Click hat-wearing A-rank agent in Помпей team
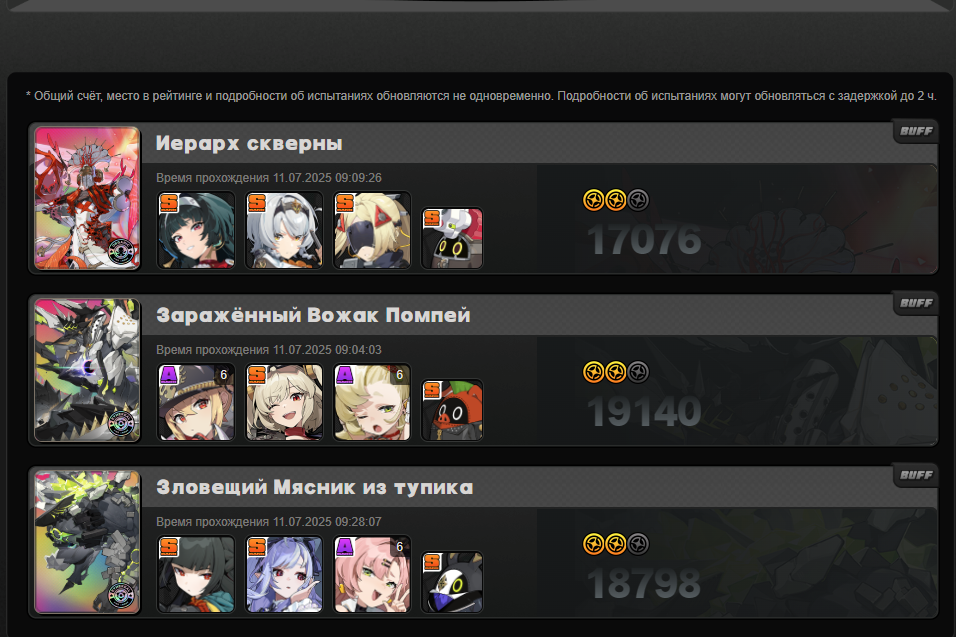The width and height of the screenshot is (956, 637). (196, 402)
